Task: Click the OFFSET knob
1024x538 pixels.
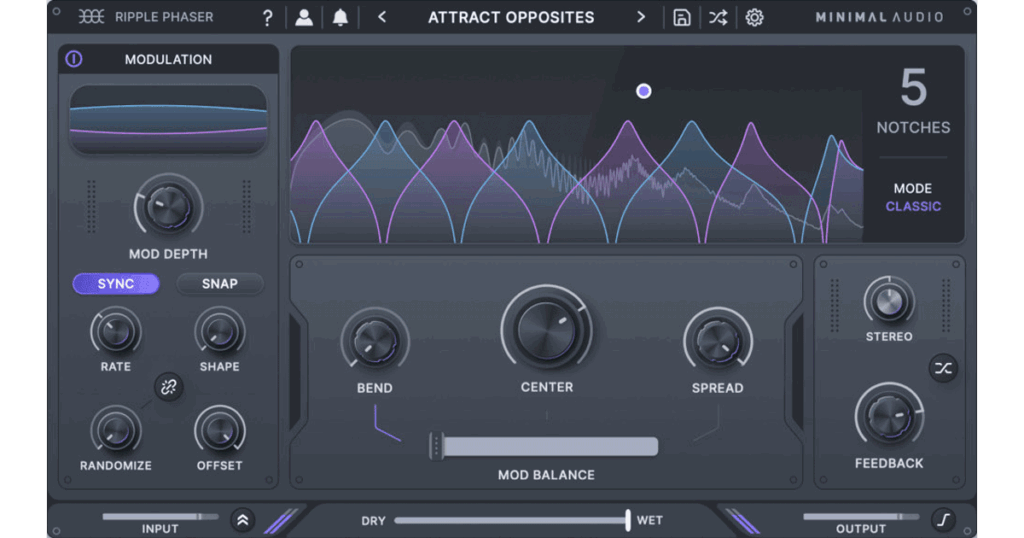Action: click(219, 430)
